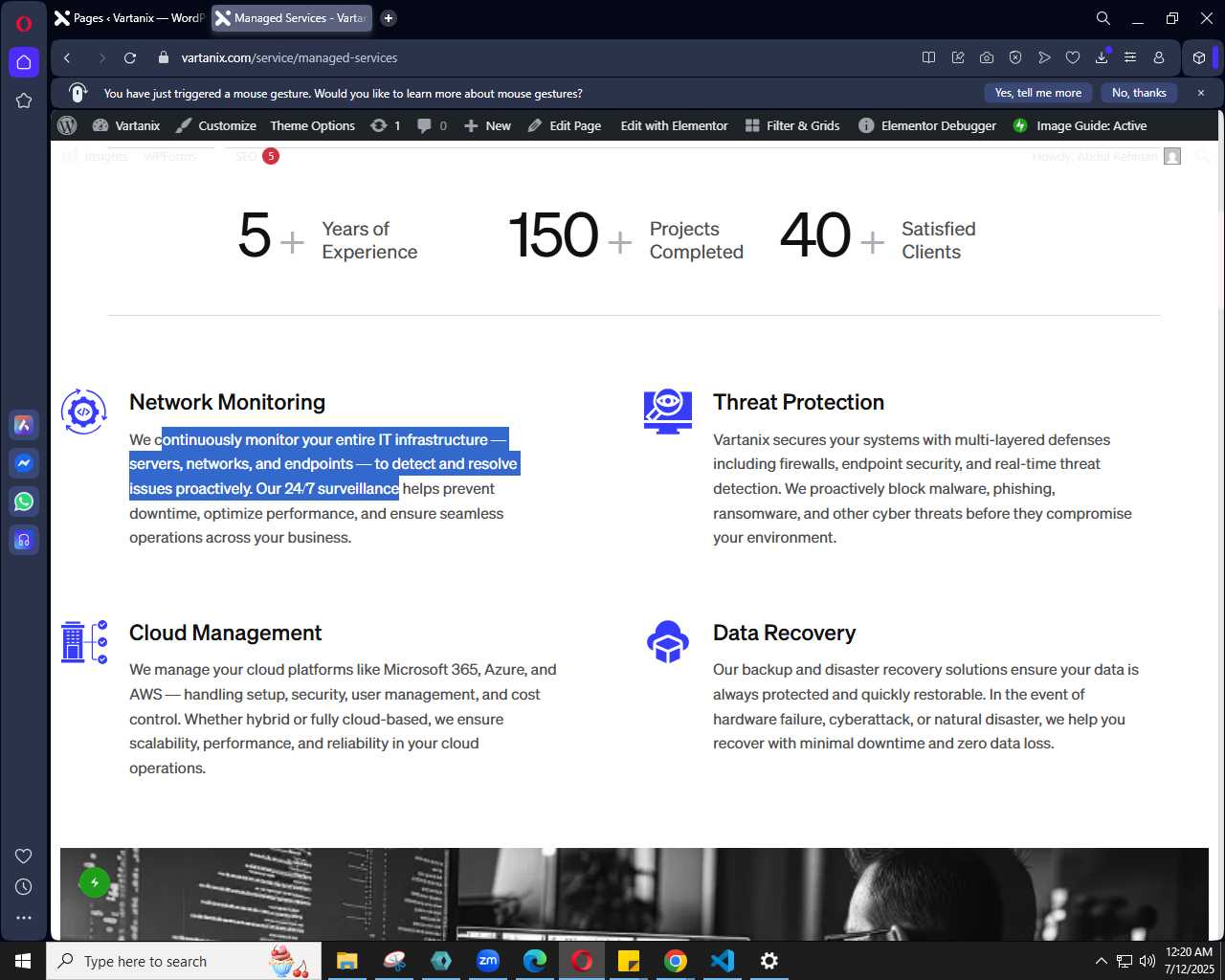
Task: Open Customize in the admin bar
Action: pyautogui.click(x=216, y=125)
